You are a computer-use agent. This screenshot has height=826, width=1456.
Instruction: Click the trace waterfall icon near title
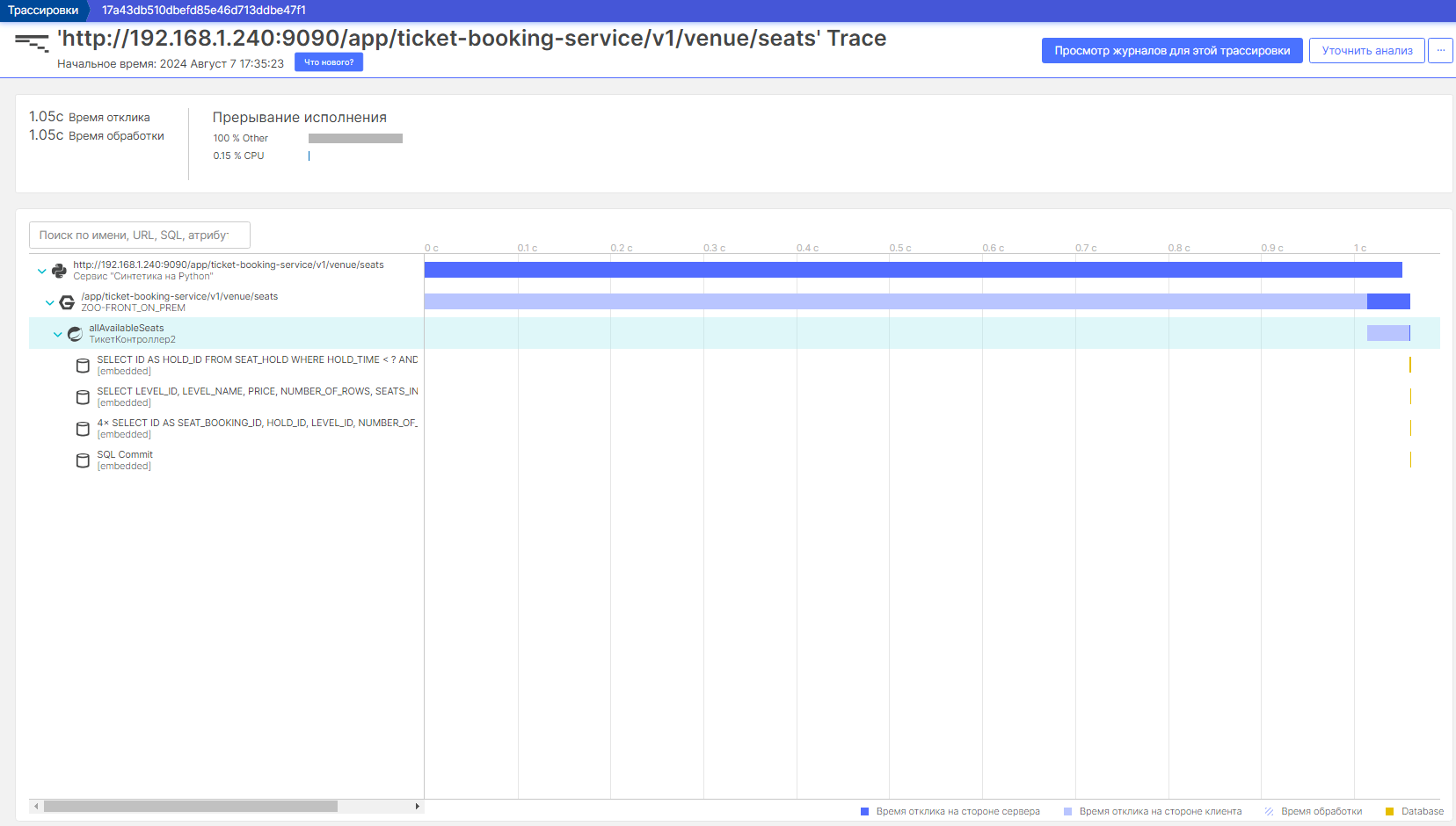pos(32,41)
